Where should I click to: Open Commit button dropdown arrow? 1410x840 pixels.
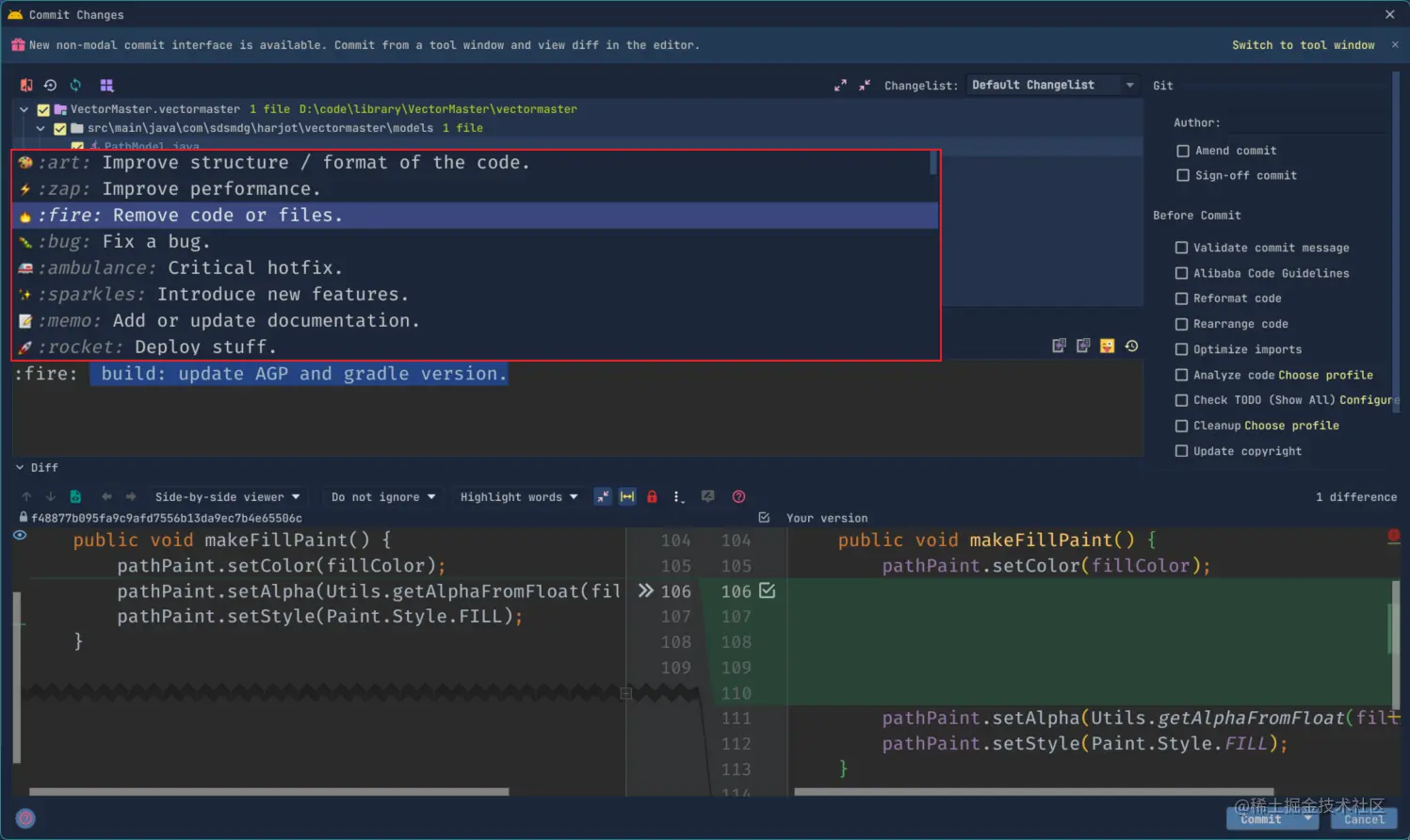(x=1307, y=818)
